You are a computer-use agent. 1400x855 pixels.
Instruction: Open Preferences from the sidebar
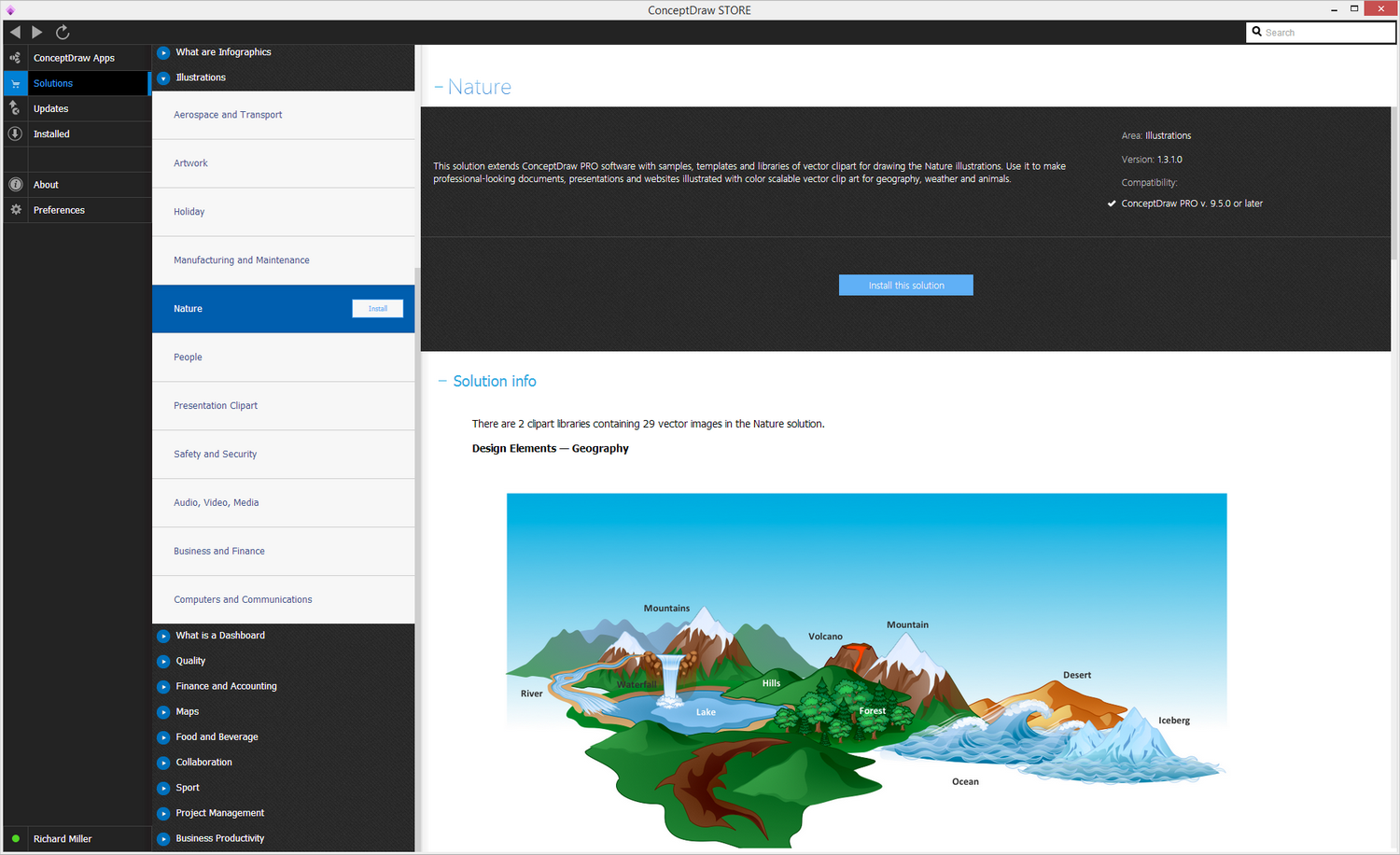[x=77, y=210]
